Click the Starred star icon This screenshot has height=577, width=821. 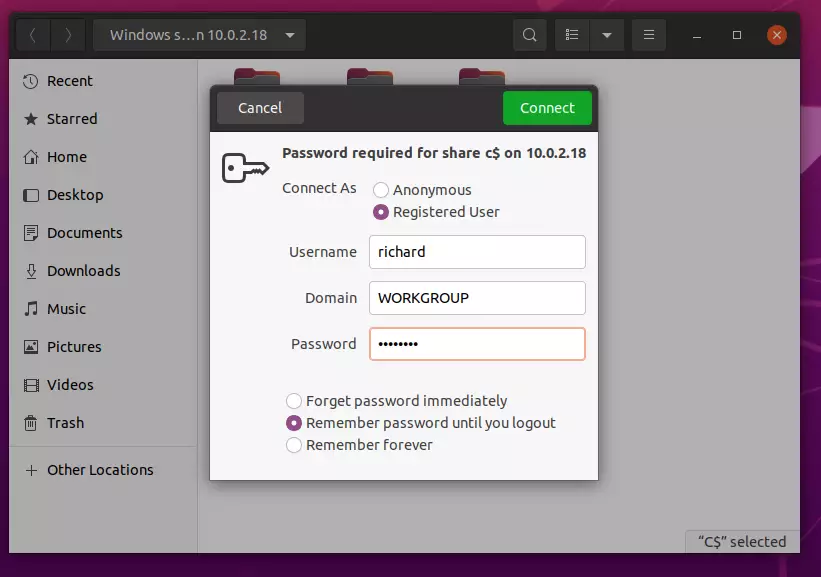click(x=31, y=119)
